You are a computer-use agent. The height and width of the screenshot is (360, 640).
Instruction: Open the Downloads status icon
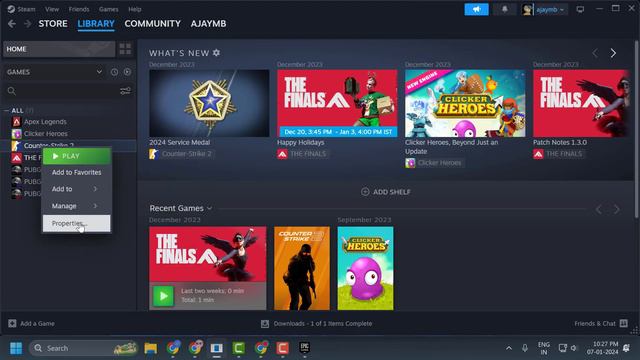(x=265, y=324)
